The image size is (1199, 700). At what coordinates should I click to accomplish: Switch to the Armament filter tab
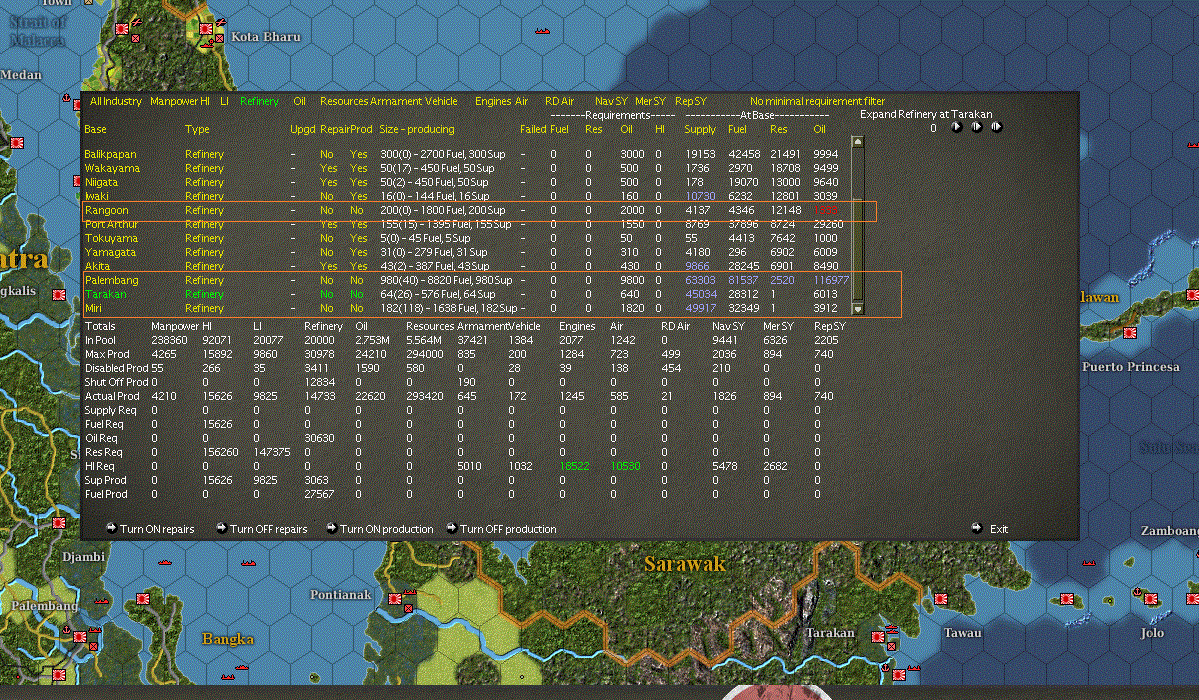[x=395, y=101]
